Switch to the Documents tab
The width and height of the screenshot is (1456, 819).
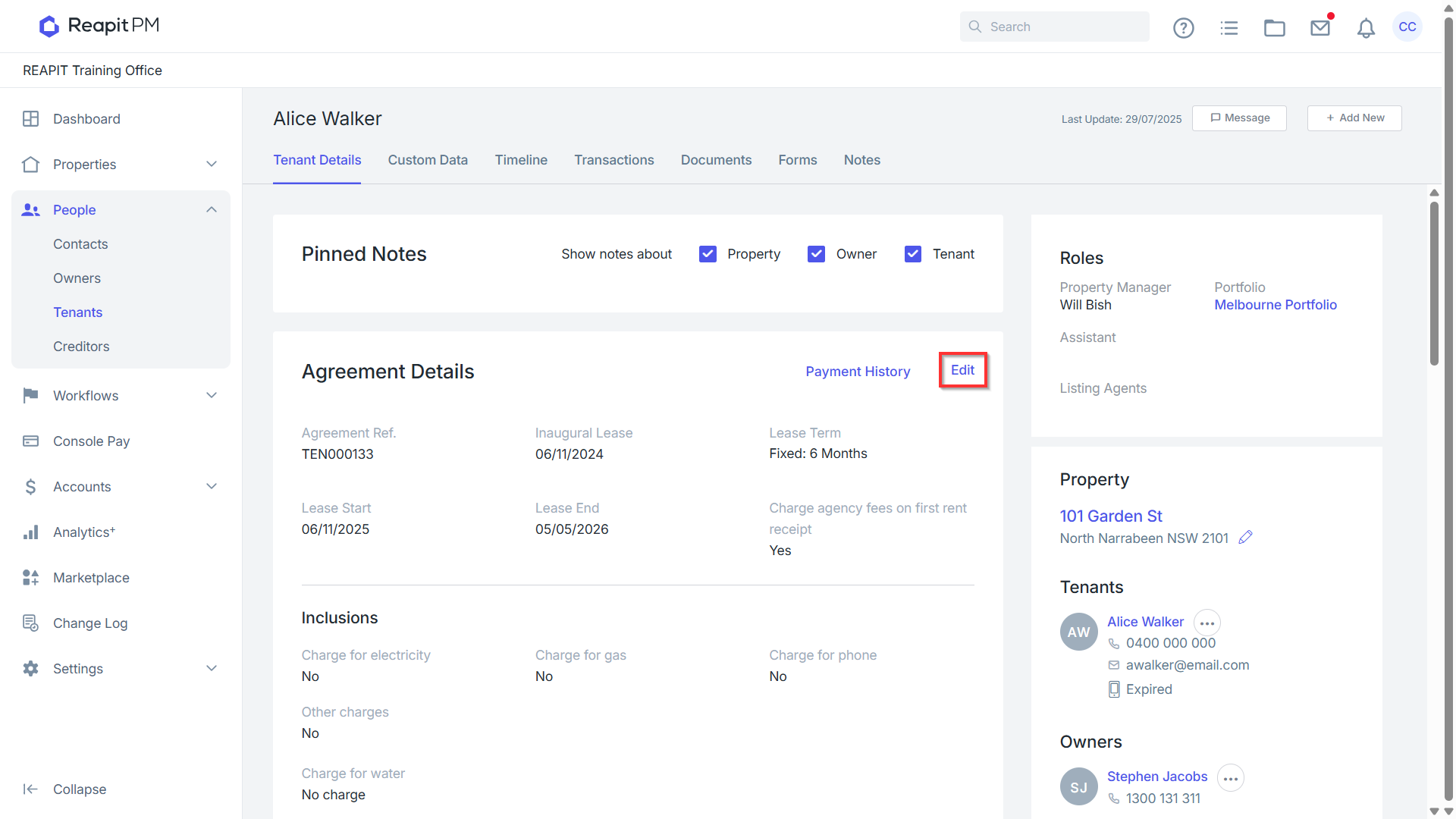click(x=716, y=160)
